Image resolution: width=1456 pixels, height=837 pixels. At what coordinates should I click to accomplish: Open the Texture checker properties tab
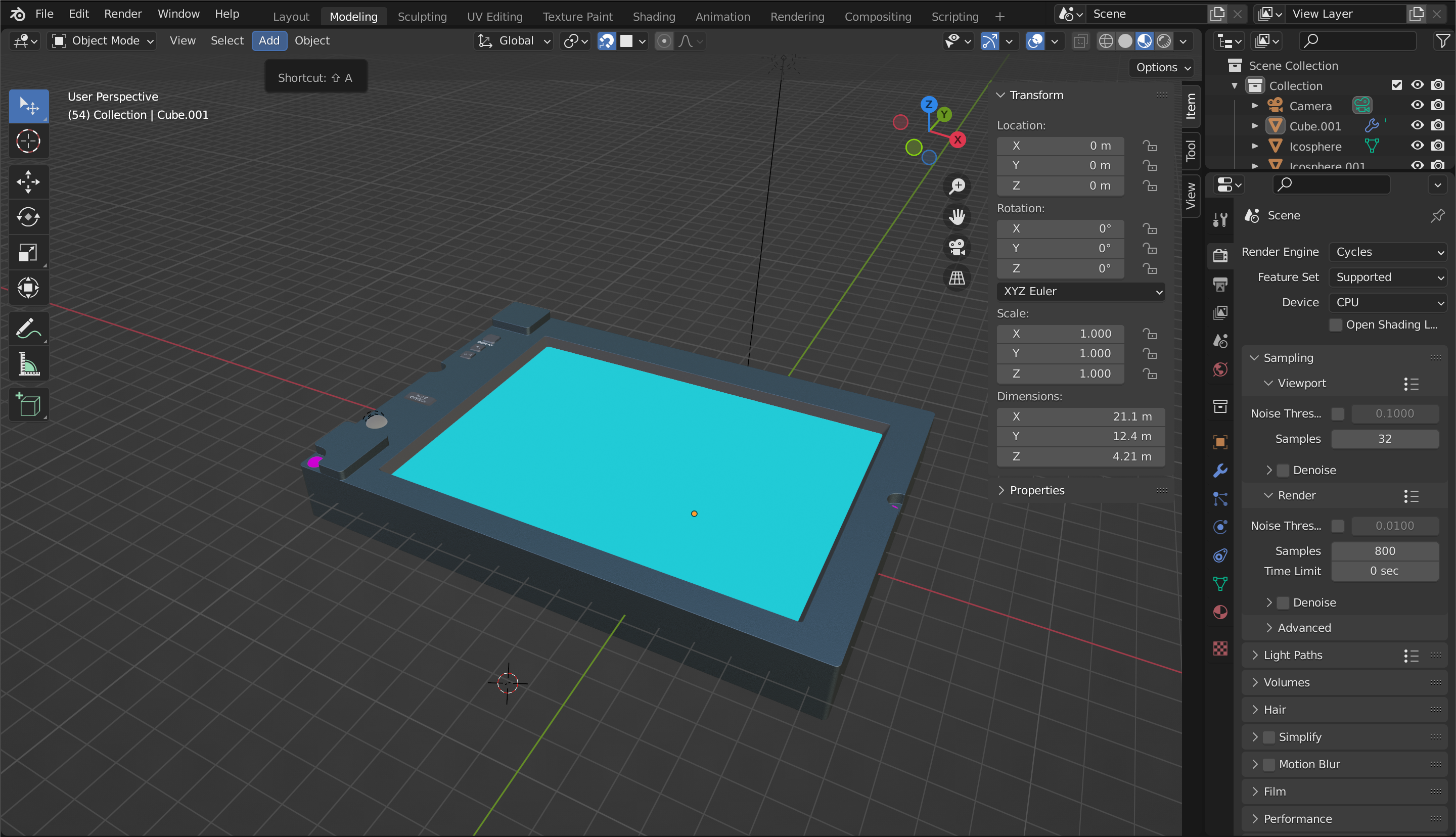point(1220,648)
